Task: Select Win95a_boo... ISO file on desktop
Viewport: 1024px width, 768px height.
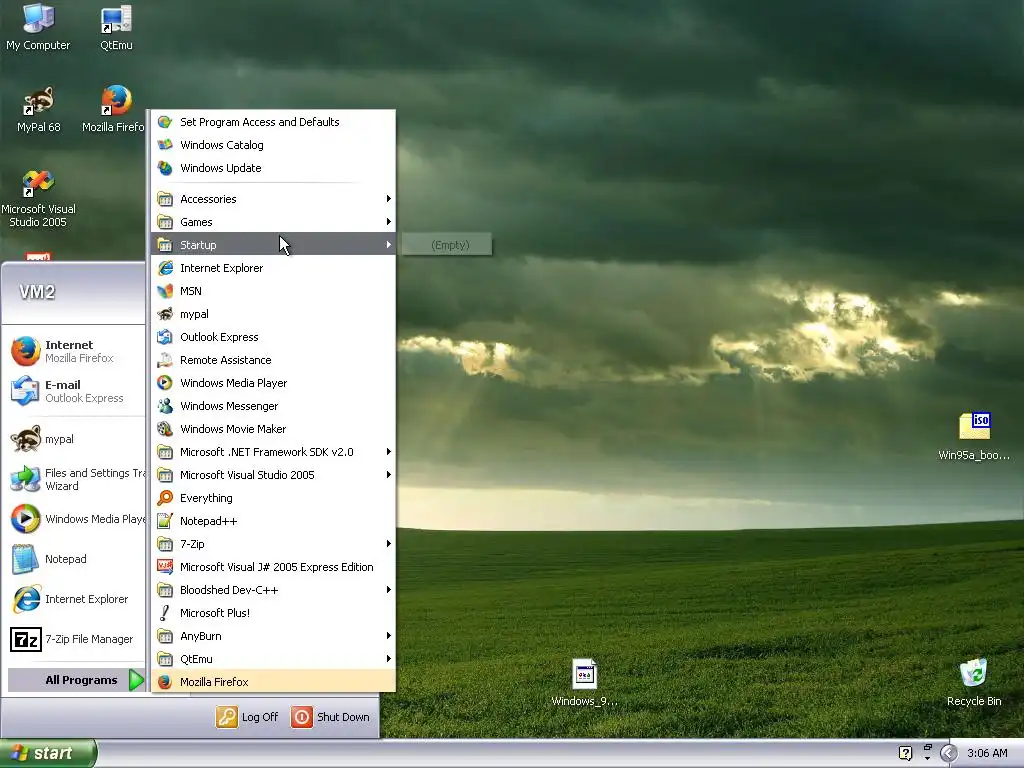Action: (974, 436)
